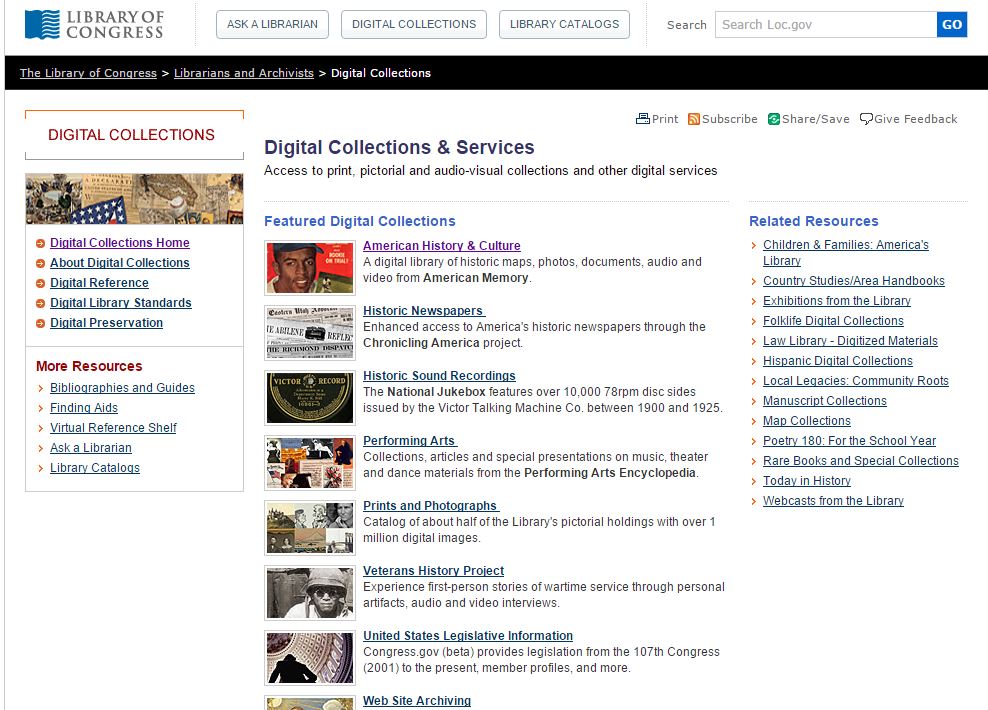988x710 pixels.
Task: Click the Digital Collections & Services page title
Action: tap(399, 147)
